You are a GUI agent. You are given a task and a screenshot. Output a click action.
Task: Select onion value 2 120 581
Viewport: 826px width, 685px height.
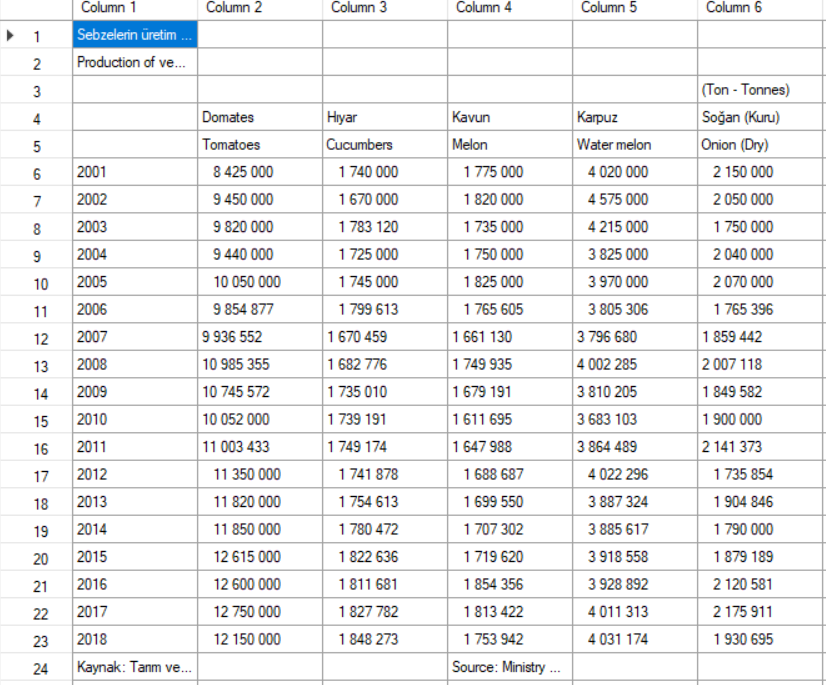click(x=762, y=584)
